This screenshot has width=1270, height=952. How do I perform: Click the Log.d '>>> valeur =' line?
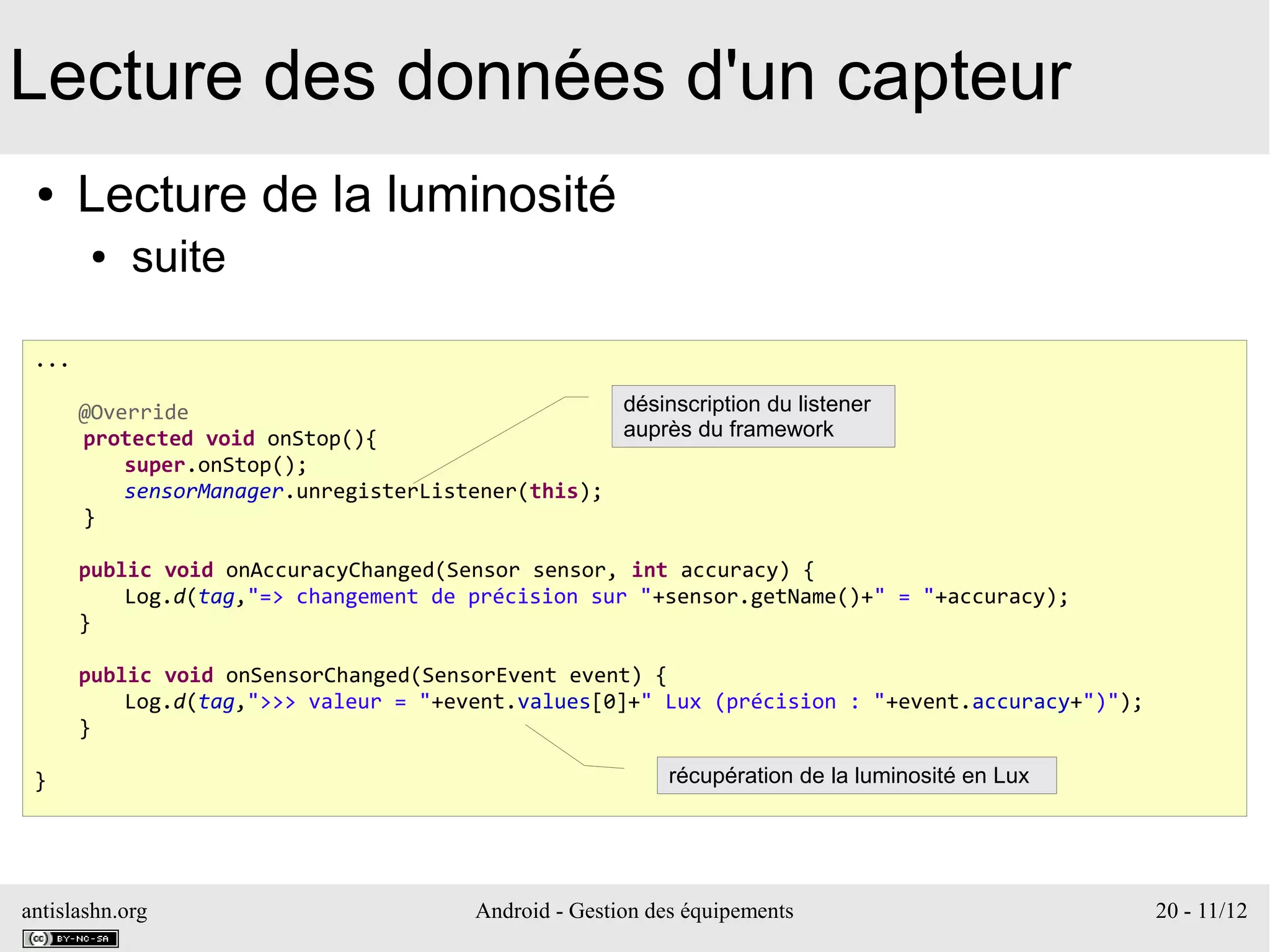[x=633, y=701]
